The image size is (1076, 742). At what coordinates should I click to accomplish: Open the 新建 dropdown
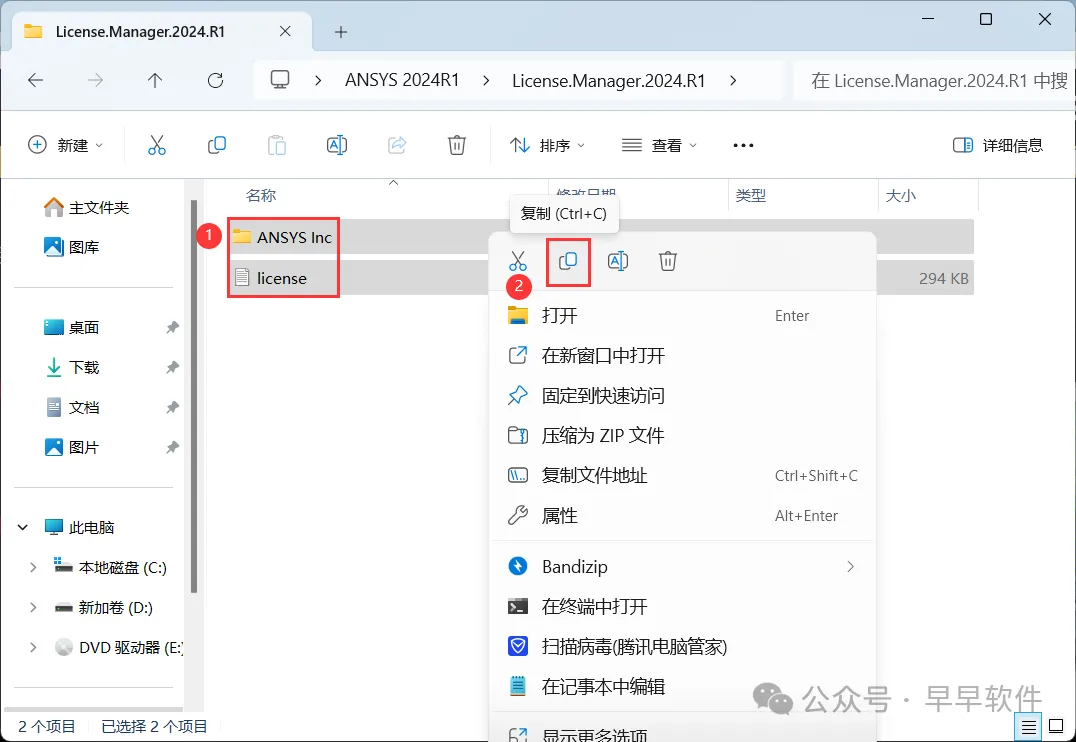point(65,145)
